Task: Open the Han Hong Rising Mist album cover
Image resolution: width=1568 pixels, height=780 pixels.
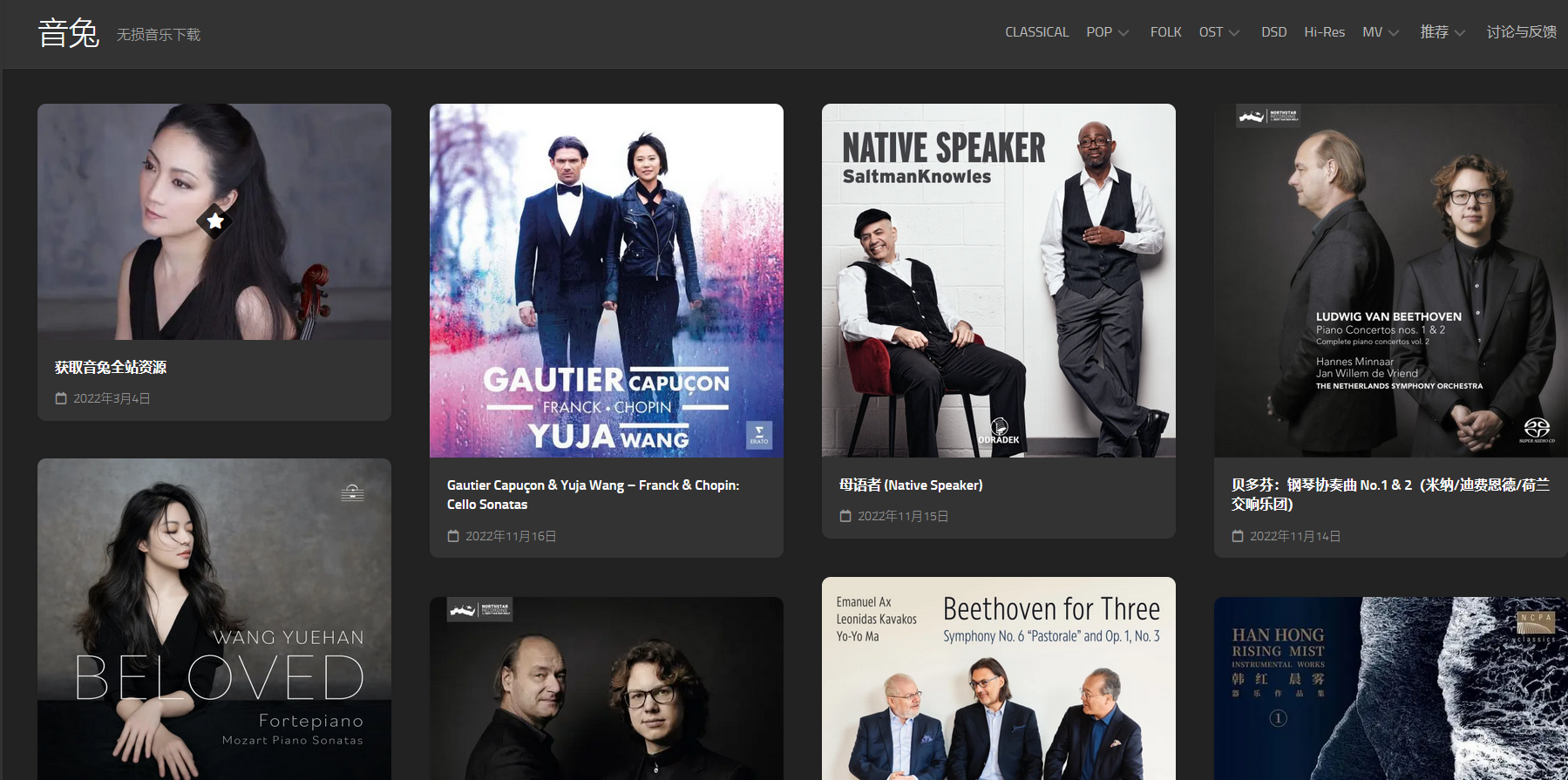Action: pyautogui.click(x=1391, y=688)
